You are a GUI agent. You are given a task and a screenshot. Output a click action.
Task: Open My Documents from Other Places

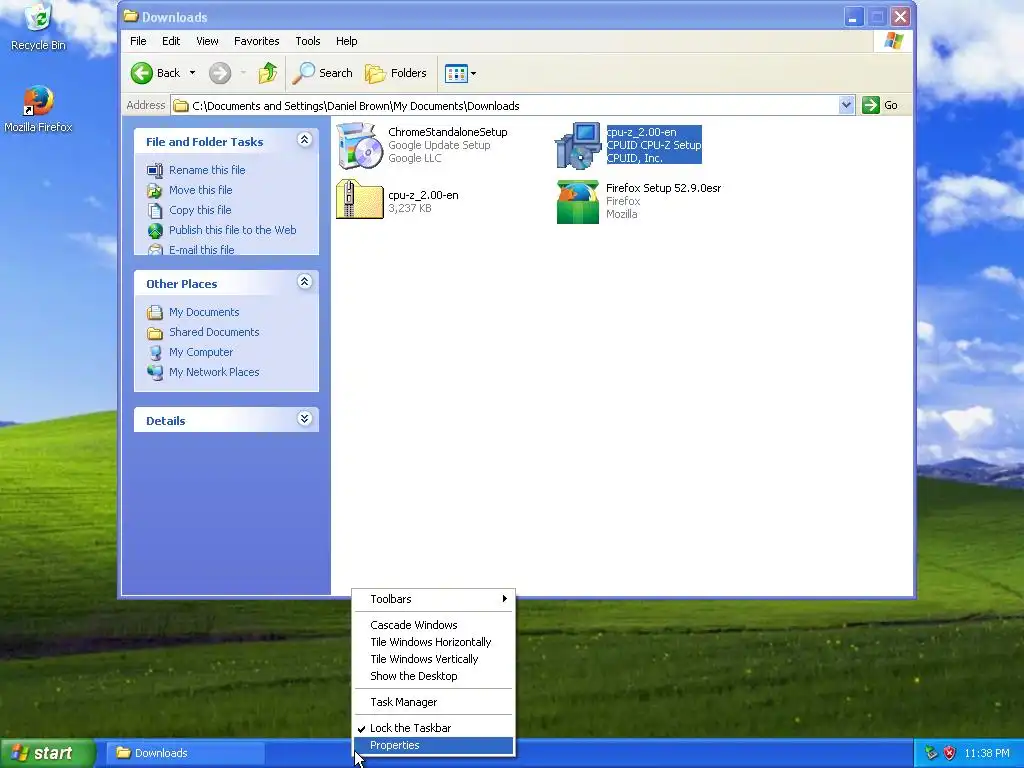click(x=204, y=312)
